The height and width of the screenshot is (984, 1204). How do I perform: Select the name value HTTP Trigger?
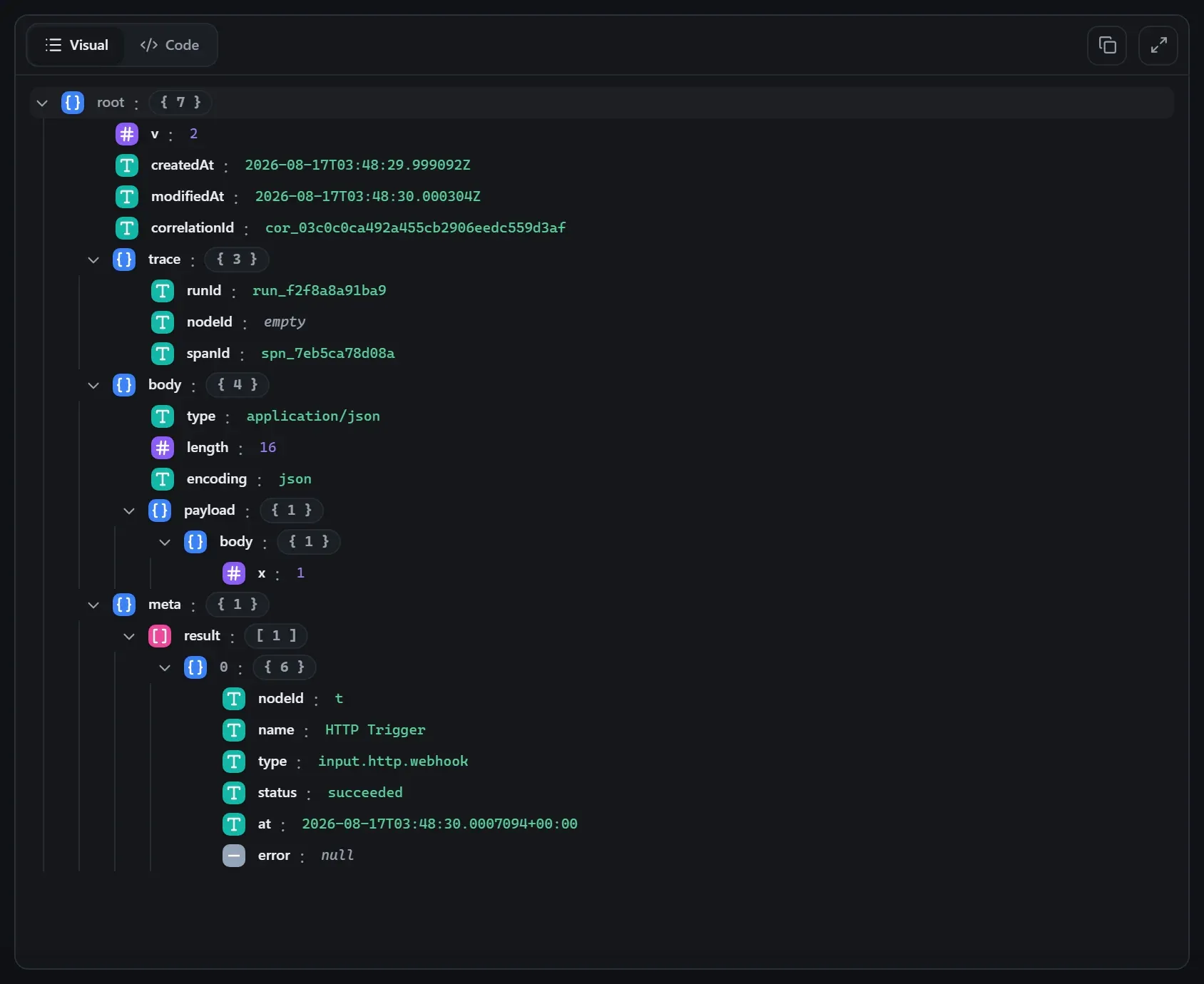coord(375,730)
